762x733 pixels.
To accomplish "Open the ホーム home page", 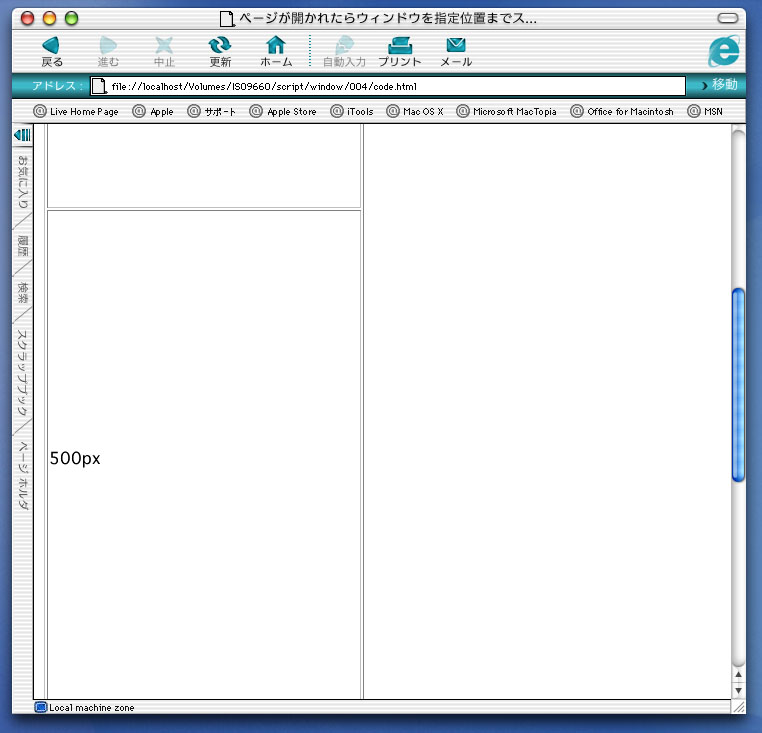I will (276, 51).
